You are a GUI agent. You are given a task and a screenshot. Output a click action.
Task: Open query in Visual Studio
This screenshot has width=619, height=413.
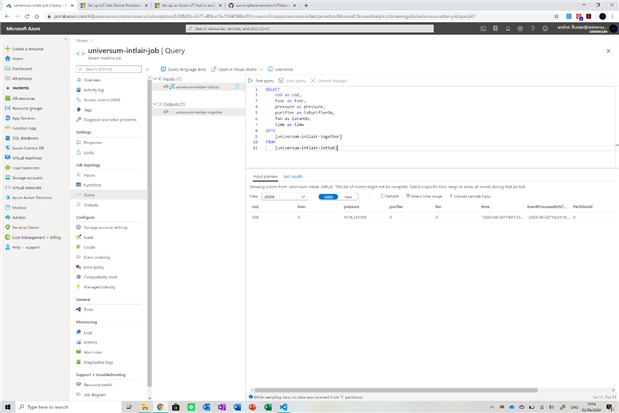click(x=237, y=69)
